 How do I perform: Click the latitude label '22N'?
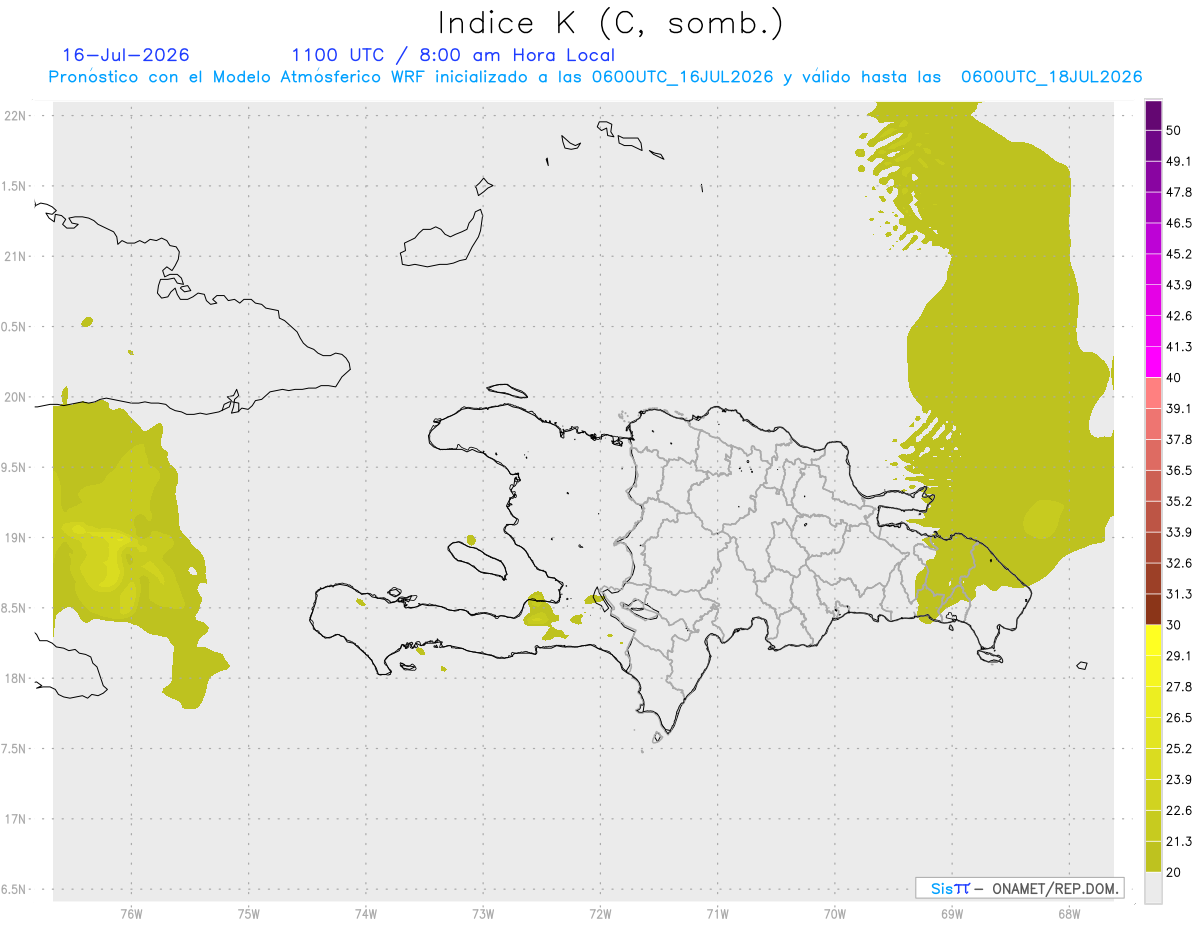(15, 115)
